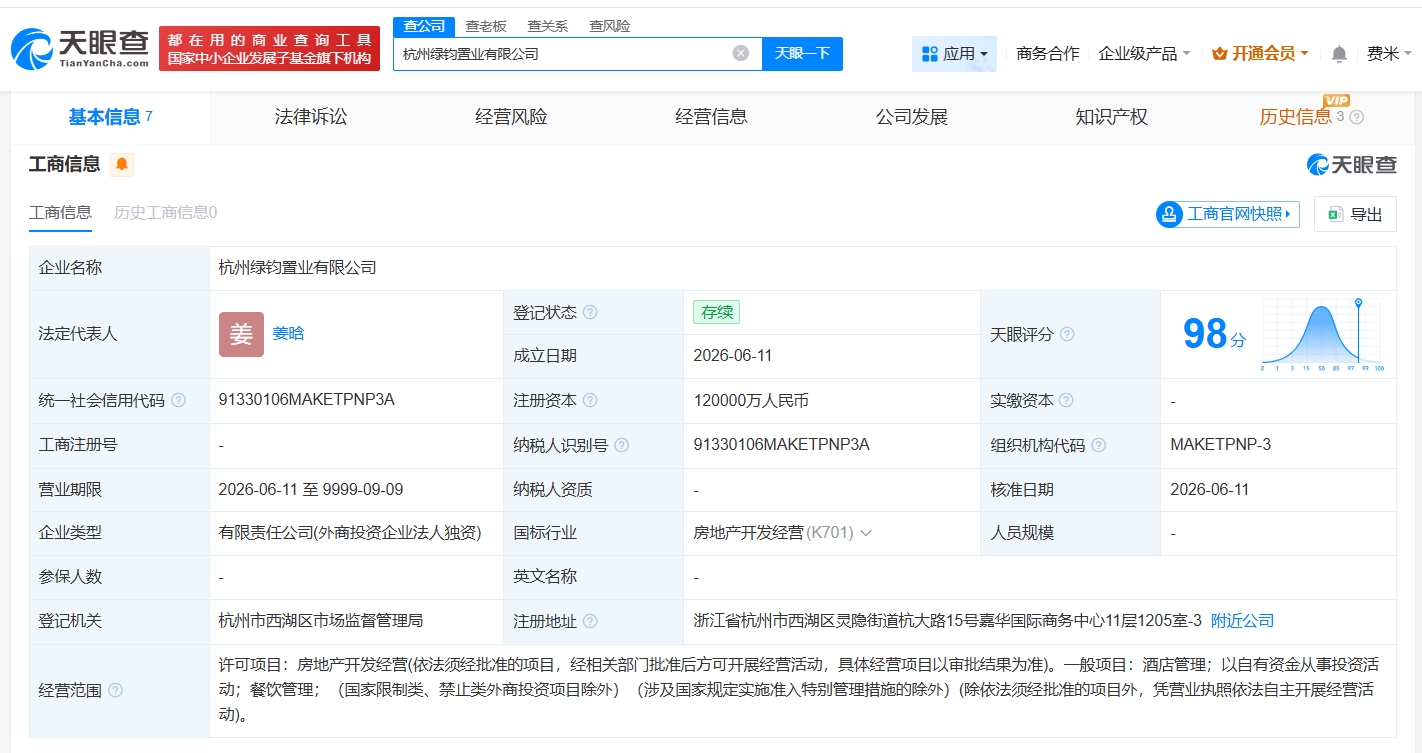Click the orange alert bell beside 工商信息
Viewport: 1422px width, 753px height.
[122, 165]
